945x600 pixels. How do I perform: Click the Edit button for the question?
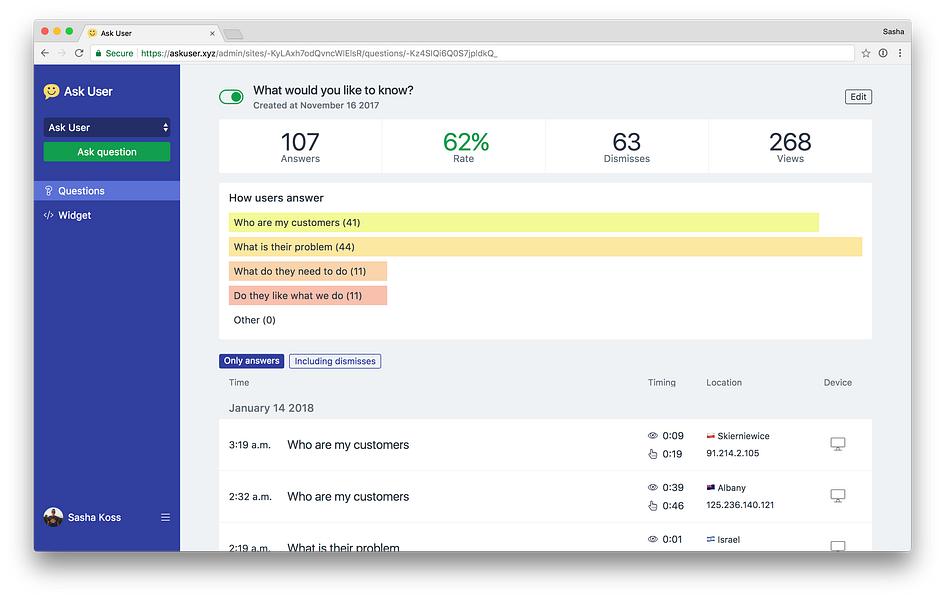(858, 96)
